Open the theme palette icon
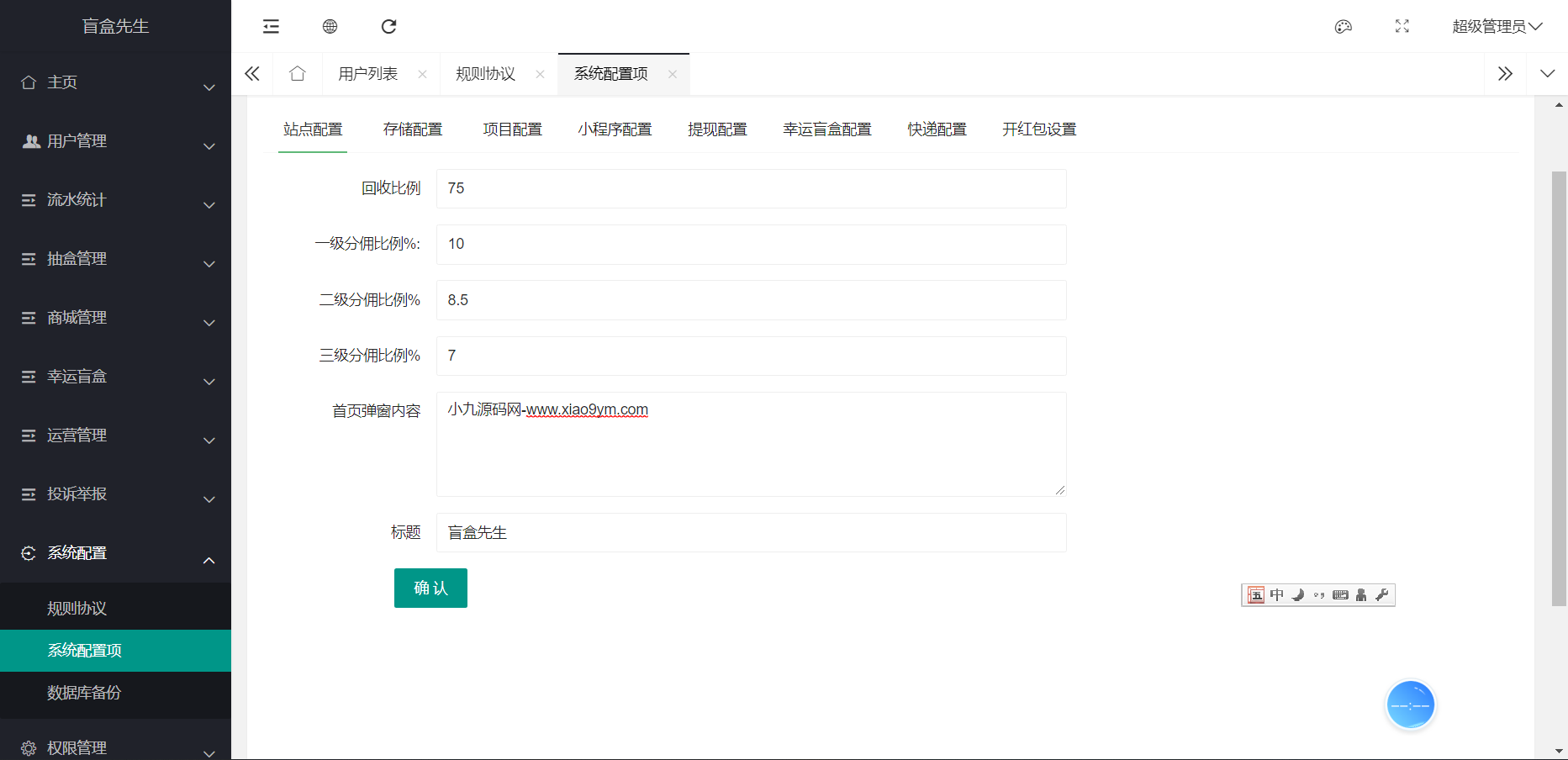This screenshot has height=760, width=1568. [1344, 27]
